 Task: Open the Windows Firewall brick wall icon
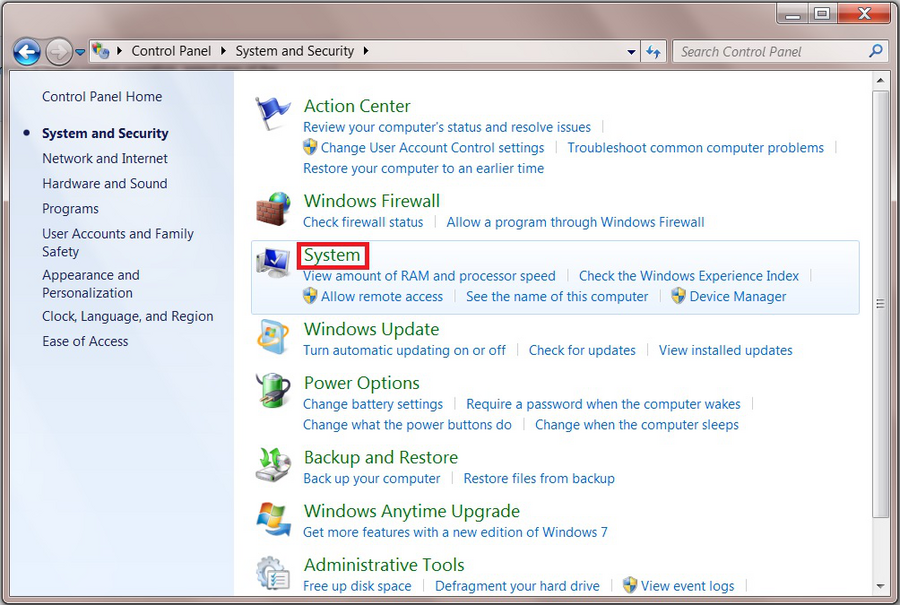[272, 209]
